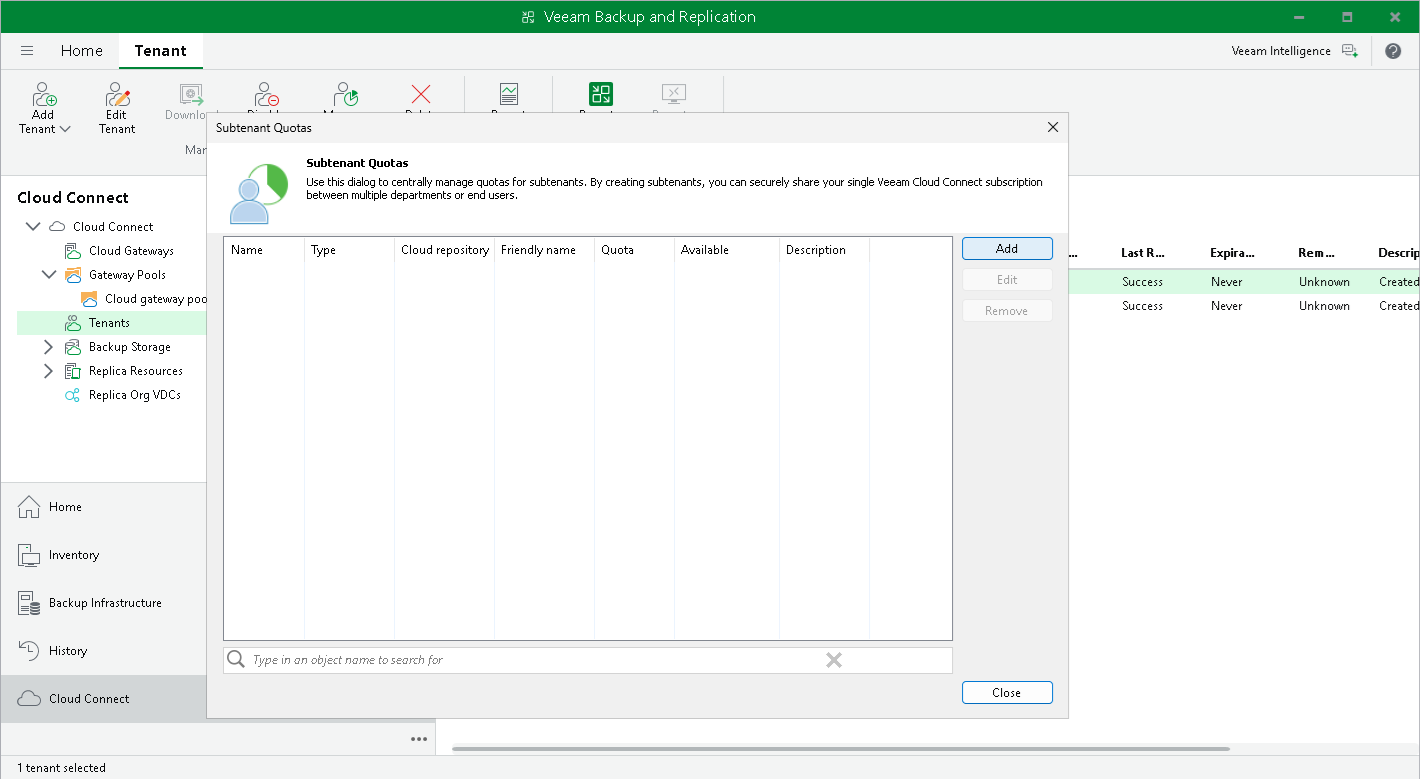Go to the Inventory view
The height and width of the screenshot is (779, 1420).
(x=73, y=555)
